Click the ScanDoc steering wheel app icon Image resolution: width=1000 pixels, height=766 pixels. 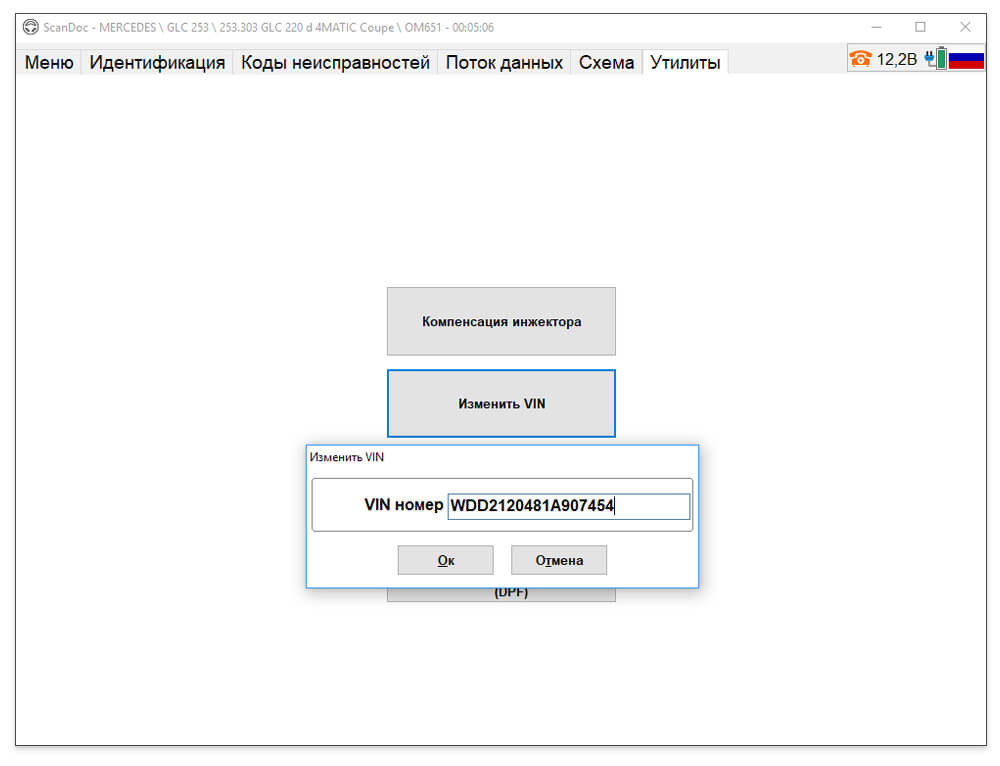pyautogui.click(x=31, y=27)
